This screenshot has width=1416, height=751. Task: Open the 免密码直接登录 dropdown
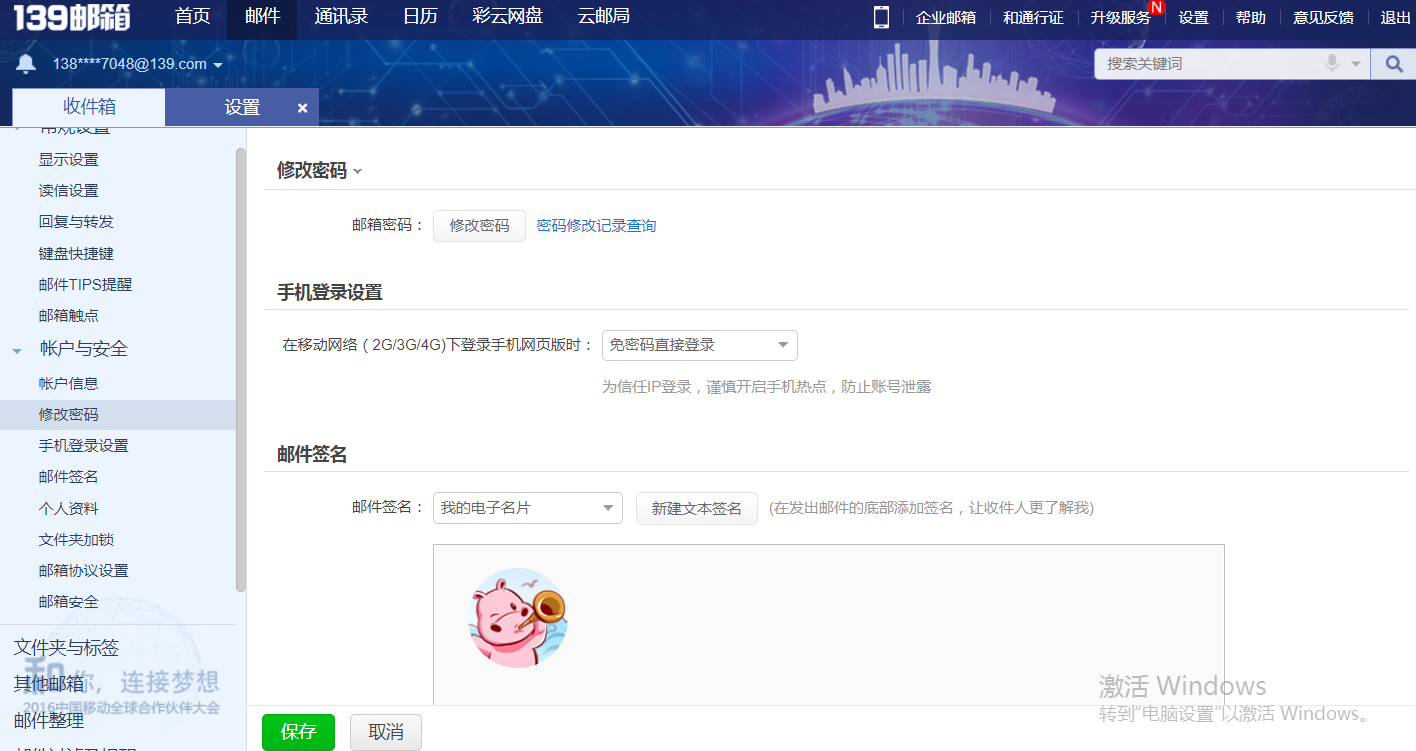pos(699,345)
